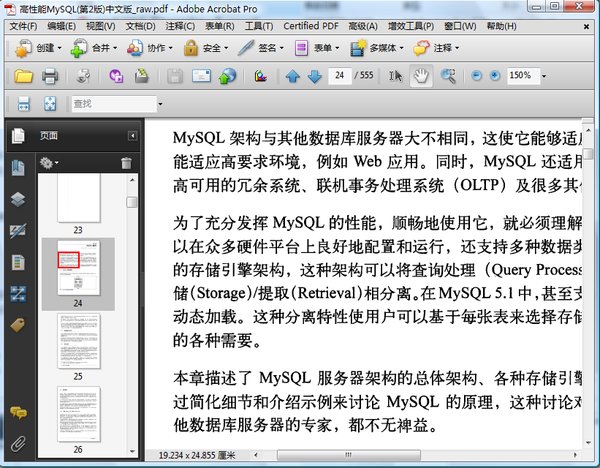
Task: Open the 高级(A) menu
Action: point(363,26)
